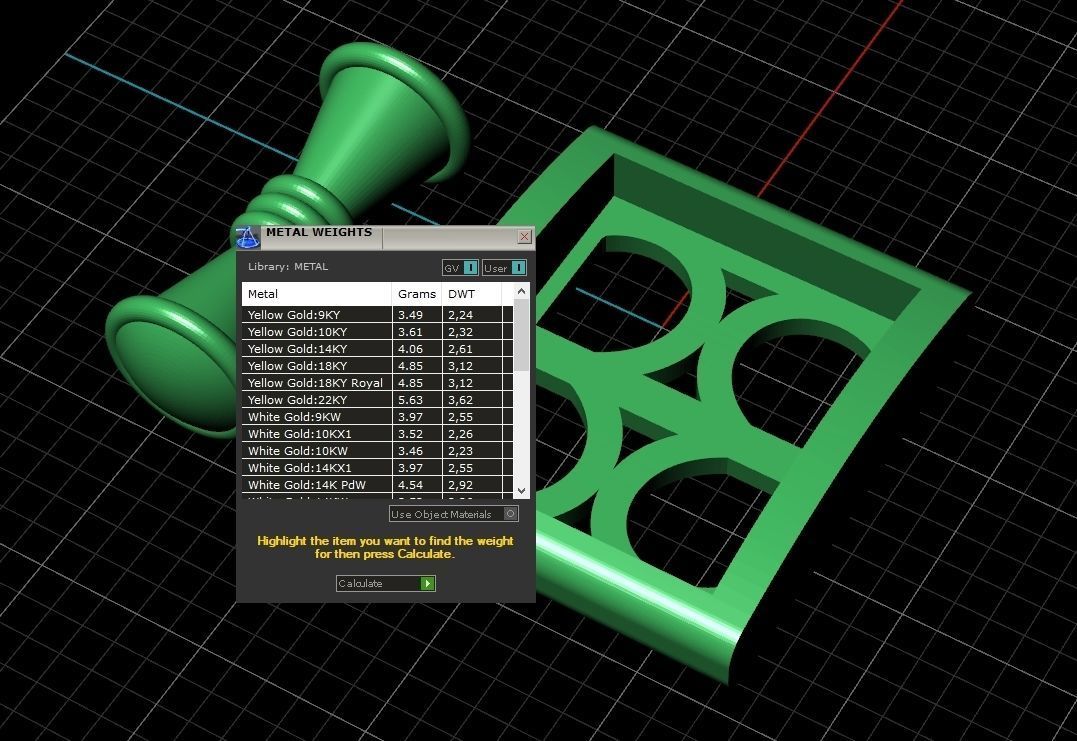Screen dimensions: 1077x741
Task: Select the White Gold:10KX1 row
Action: (377, 434)
